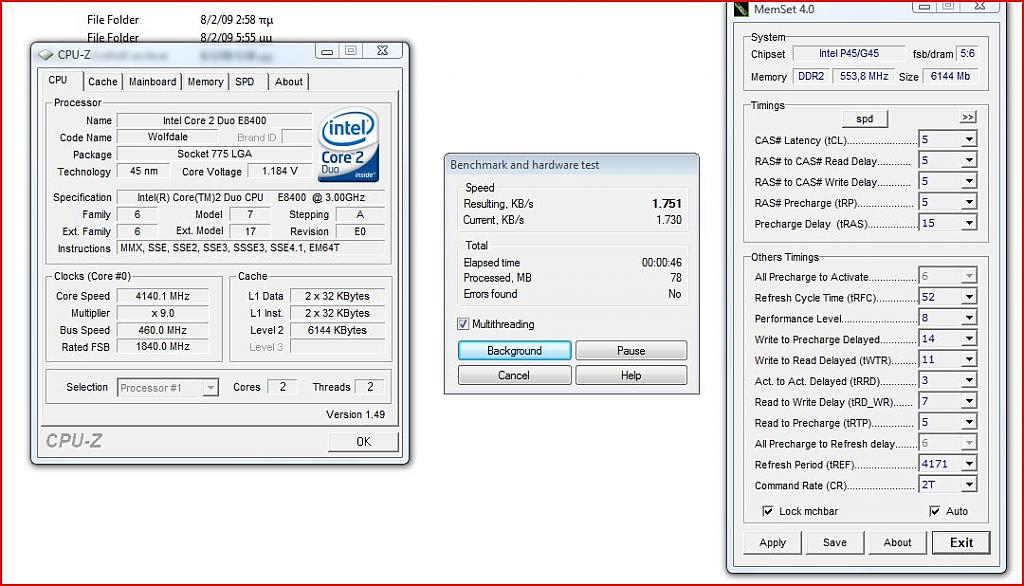Click the fsb/dram 5:6 ratio field

(967, 54)
